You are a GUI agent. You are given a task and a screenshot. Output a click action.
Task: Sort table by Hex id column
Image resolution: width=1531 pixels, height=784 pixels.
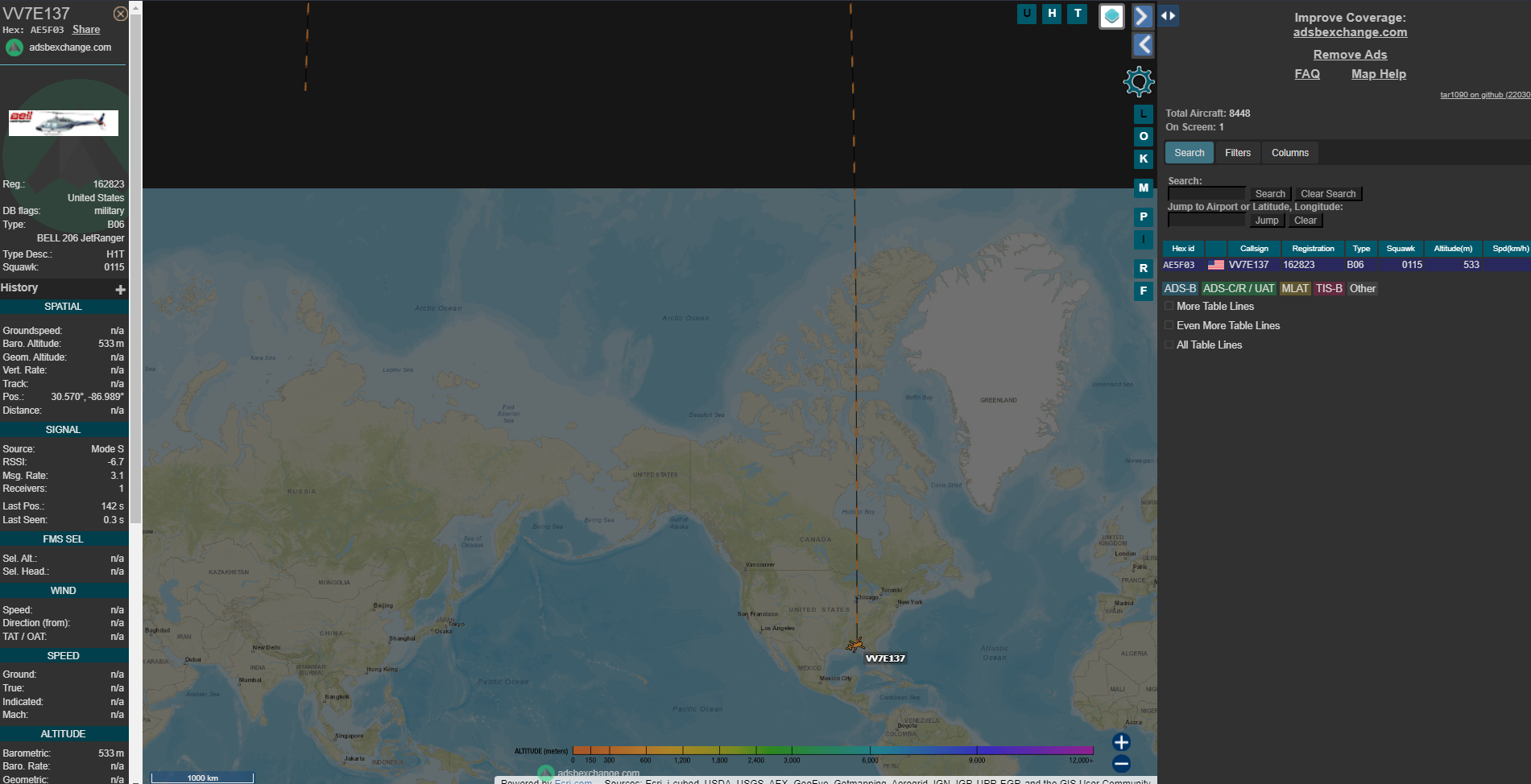[1183, 249]
